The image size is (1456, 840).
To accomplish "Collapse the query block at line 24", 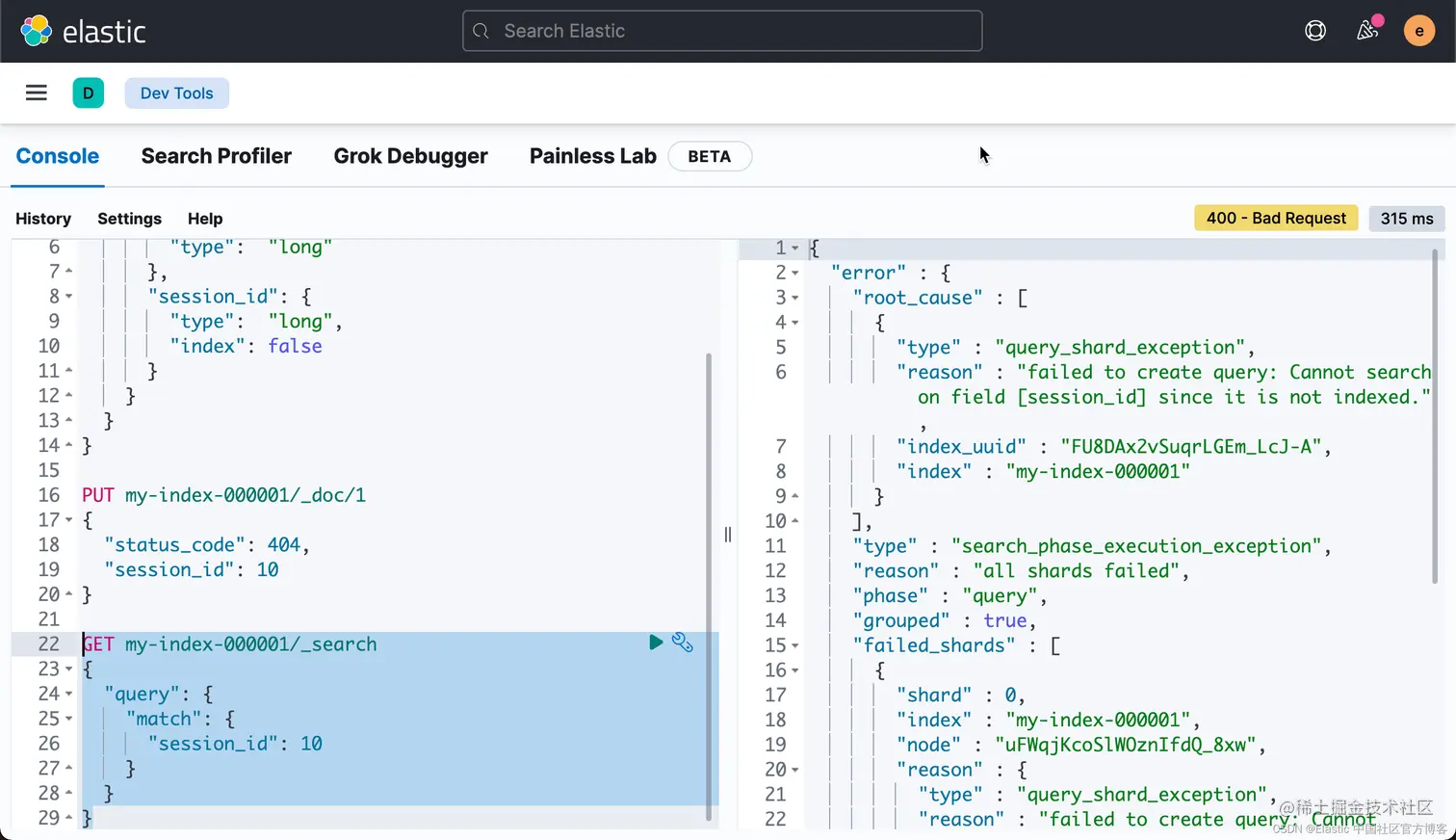I will pyautogui.click(x=69, y=694).
